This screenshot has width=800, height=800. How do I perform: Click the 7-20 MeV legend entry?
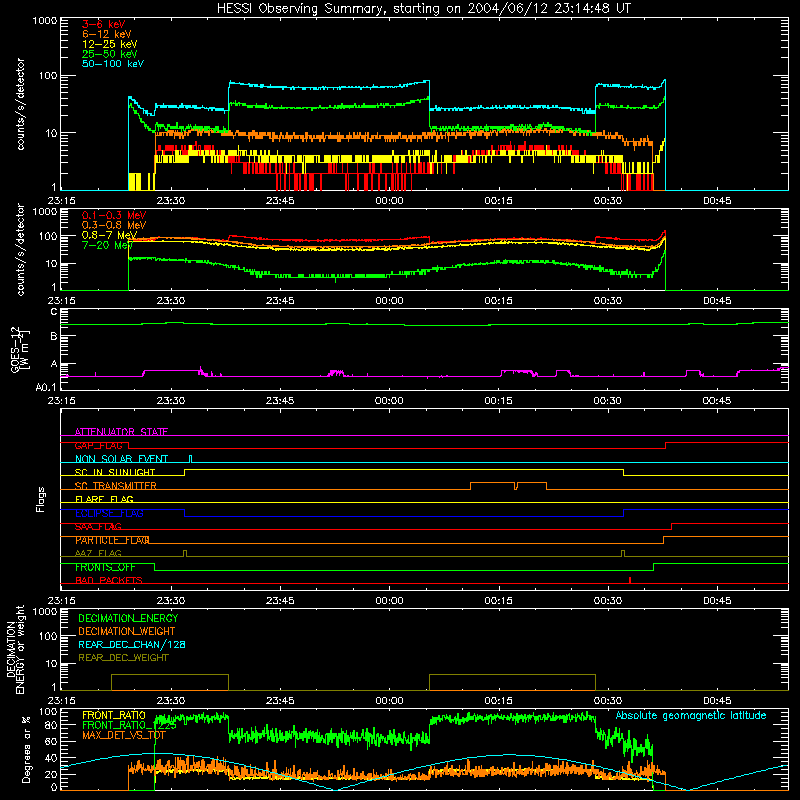click(x=108, y=245)
